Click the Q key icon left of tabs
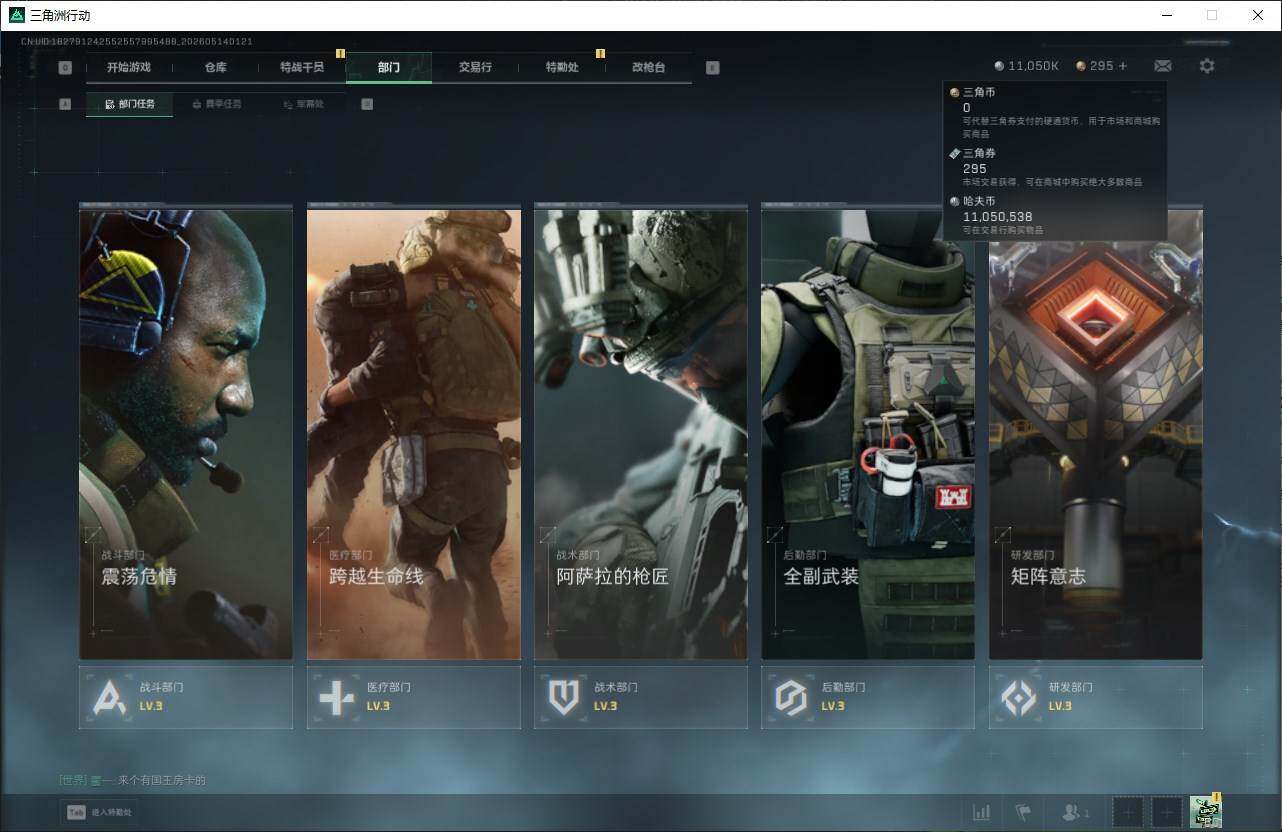The image size is (1282, 832). [65, 68]
